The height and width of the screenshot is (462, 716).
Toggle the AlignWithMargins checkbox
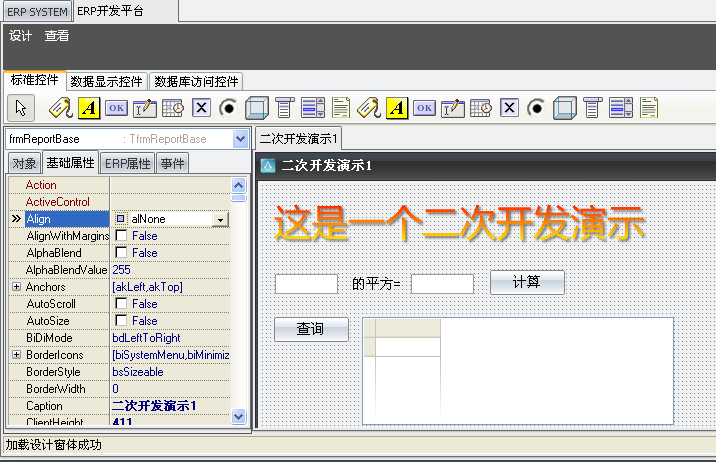coord(121,236)
